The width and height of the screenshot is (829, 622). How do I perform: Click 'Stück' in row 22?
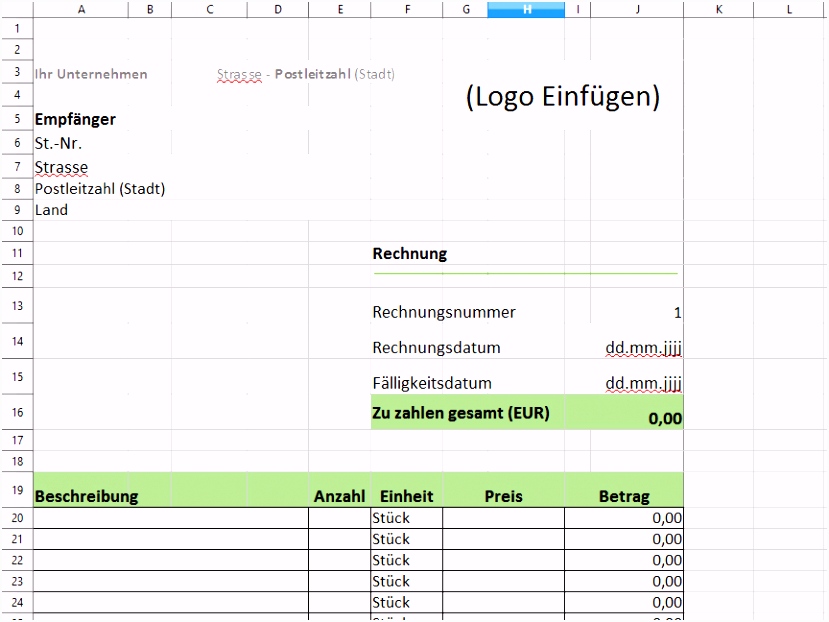391,560
